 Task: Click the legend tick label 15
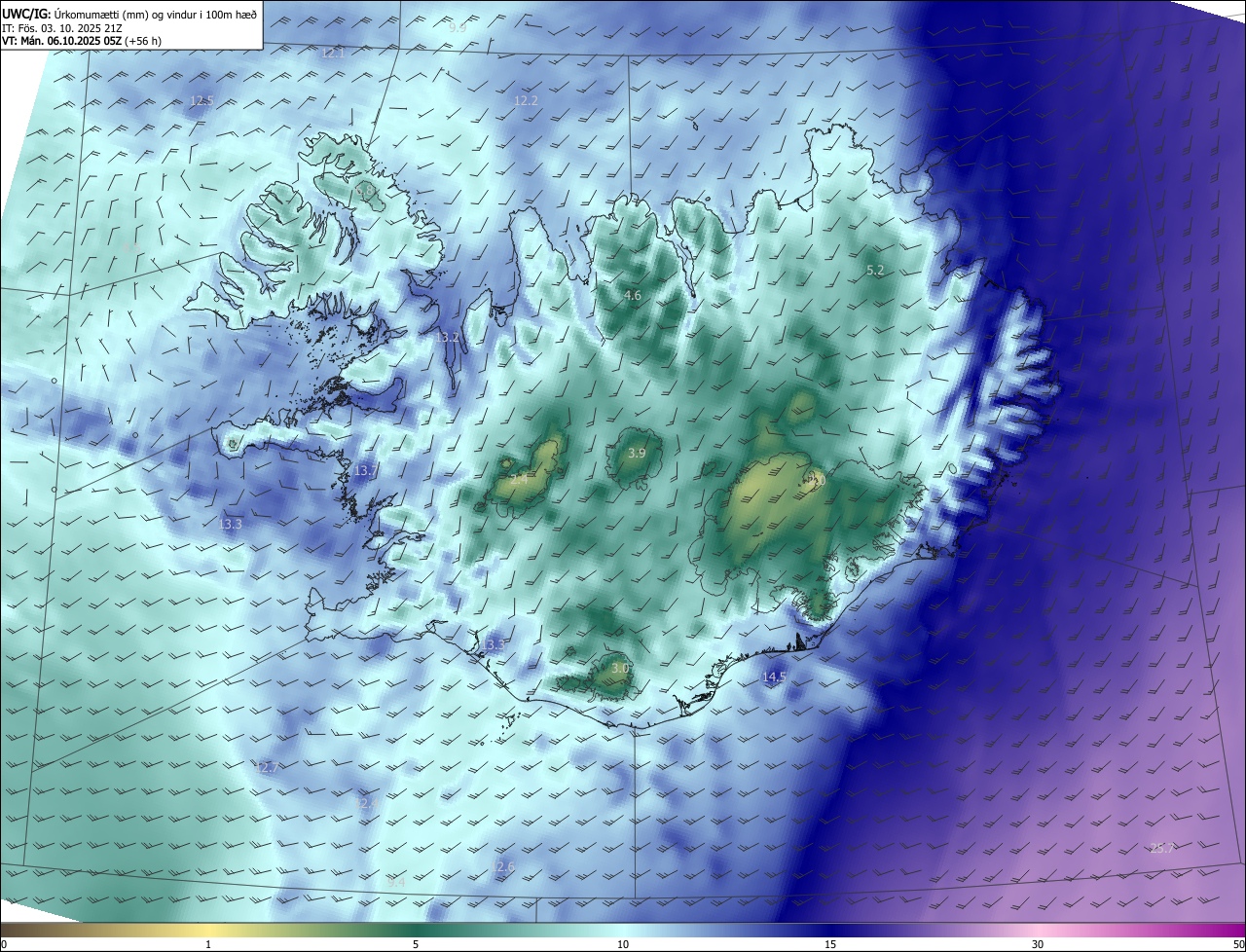[830, 945]
